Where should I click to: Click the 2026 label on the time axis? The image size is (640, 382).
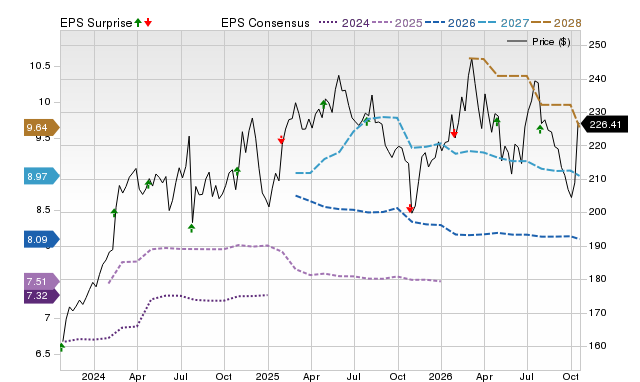pyautogui.click(x=441, y=376)
